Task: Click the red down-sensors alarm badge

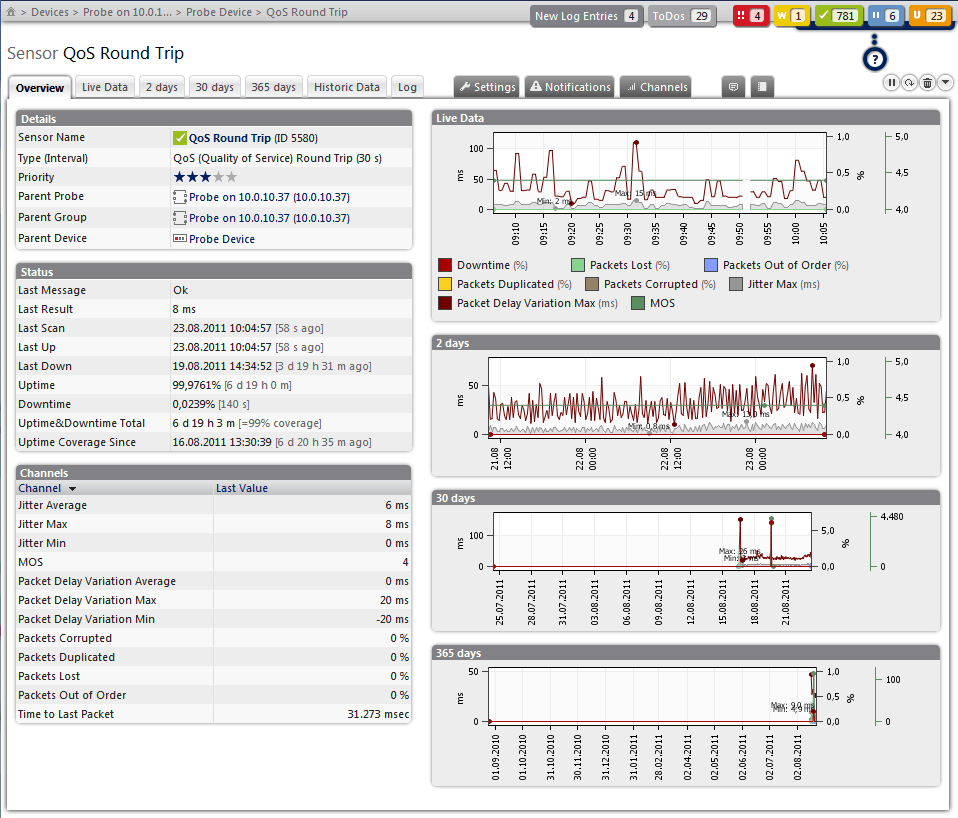Action: [750, 16]
